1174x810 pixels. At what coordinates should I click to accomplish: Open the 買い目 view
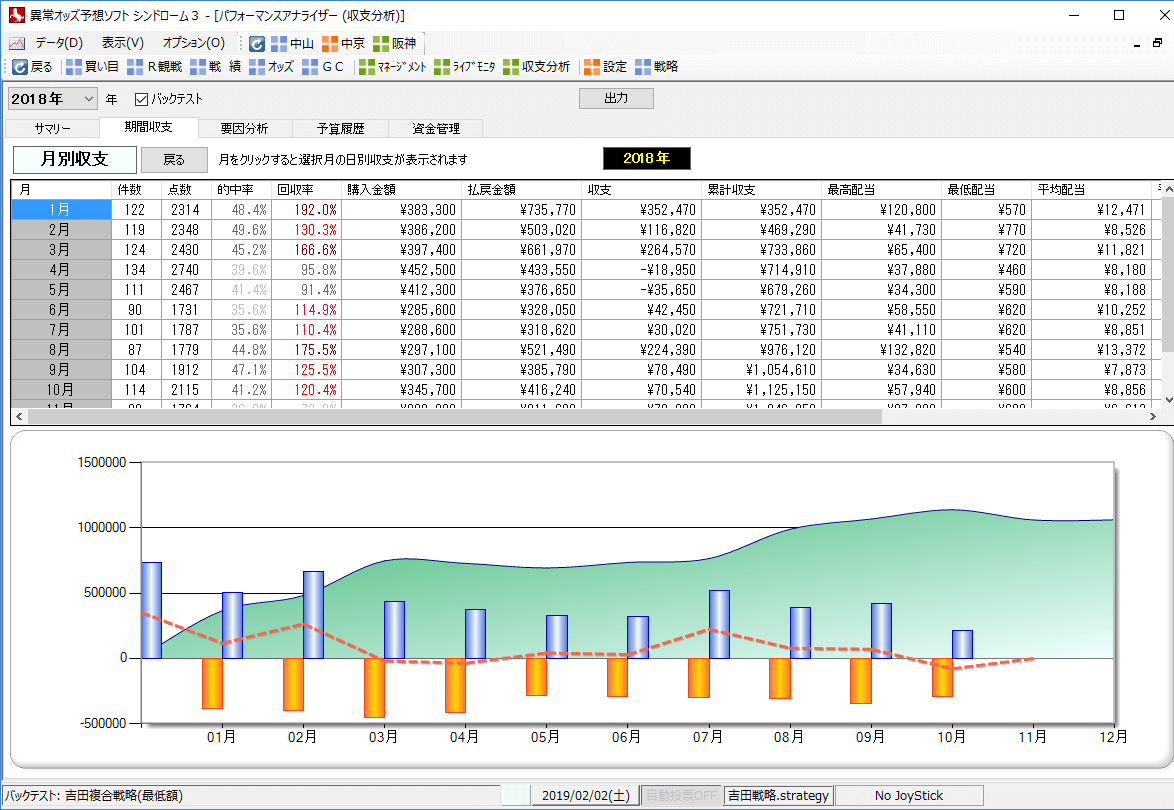pos(92,67)
